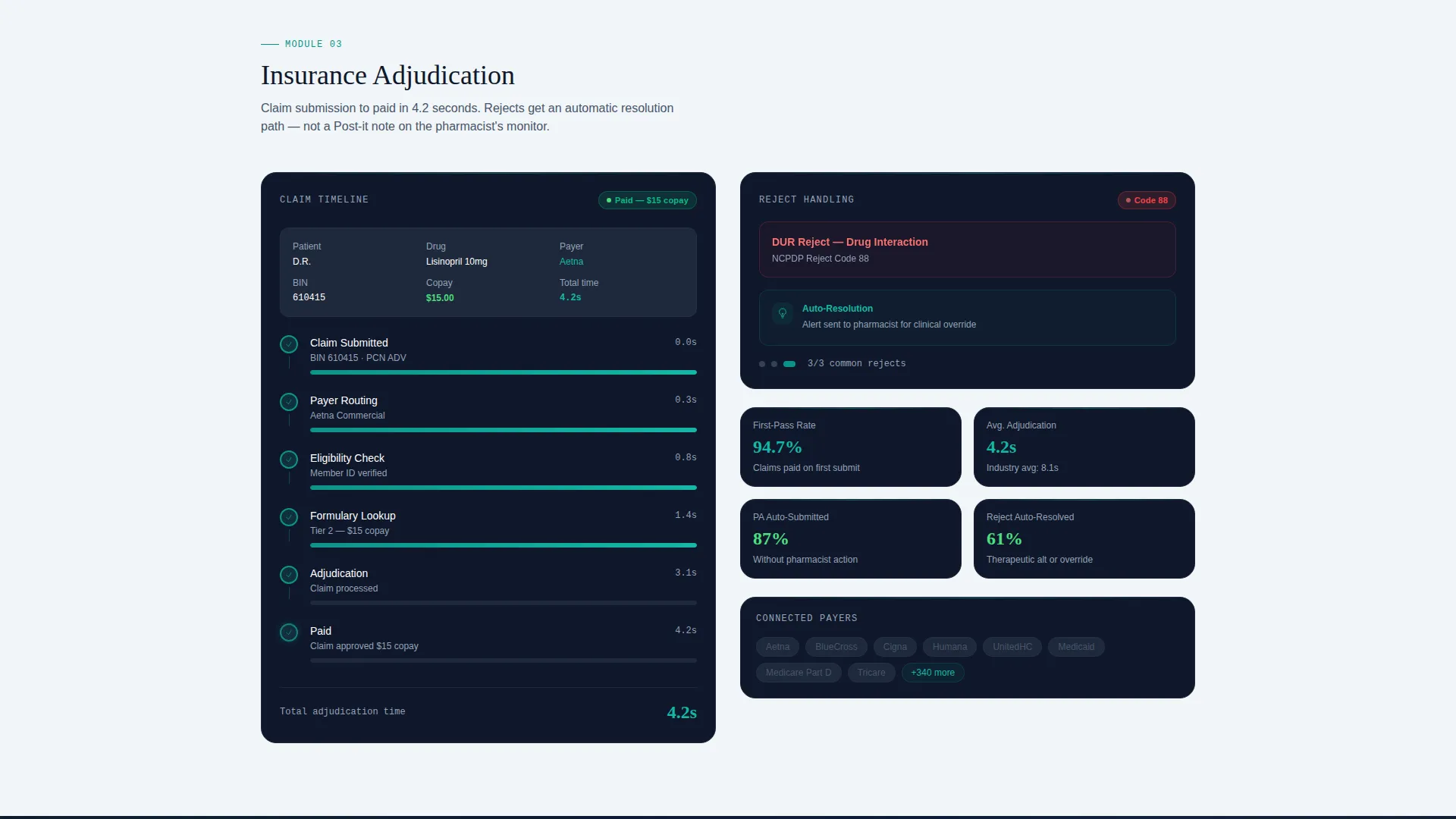The image size is (1456, 819).
Task: Click the Aetna payer chip
Action: pyautogui.click(x=777, y=647)
